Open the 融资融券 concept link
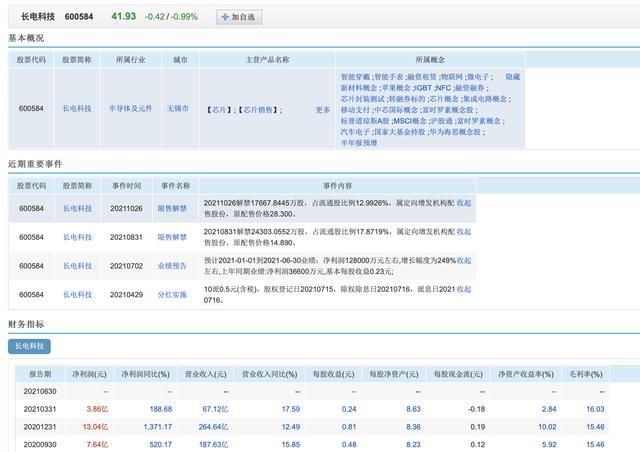The height and width of the screenshot is (452, 640). [470, 87]
